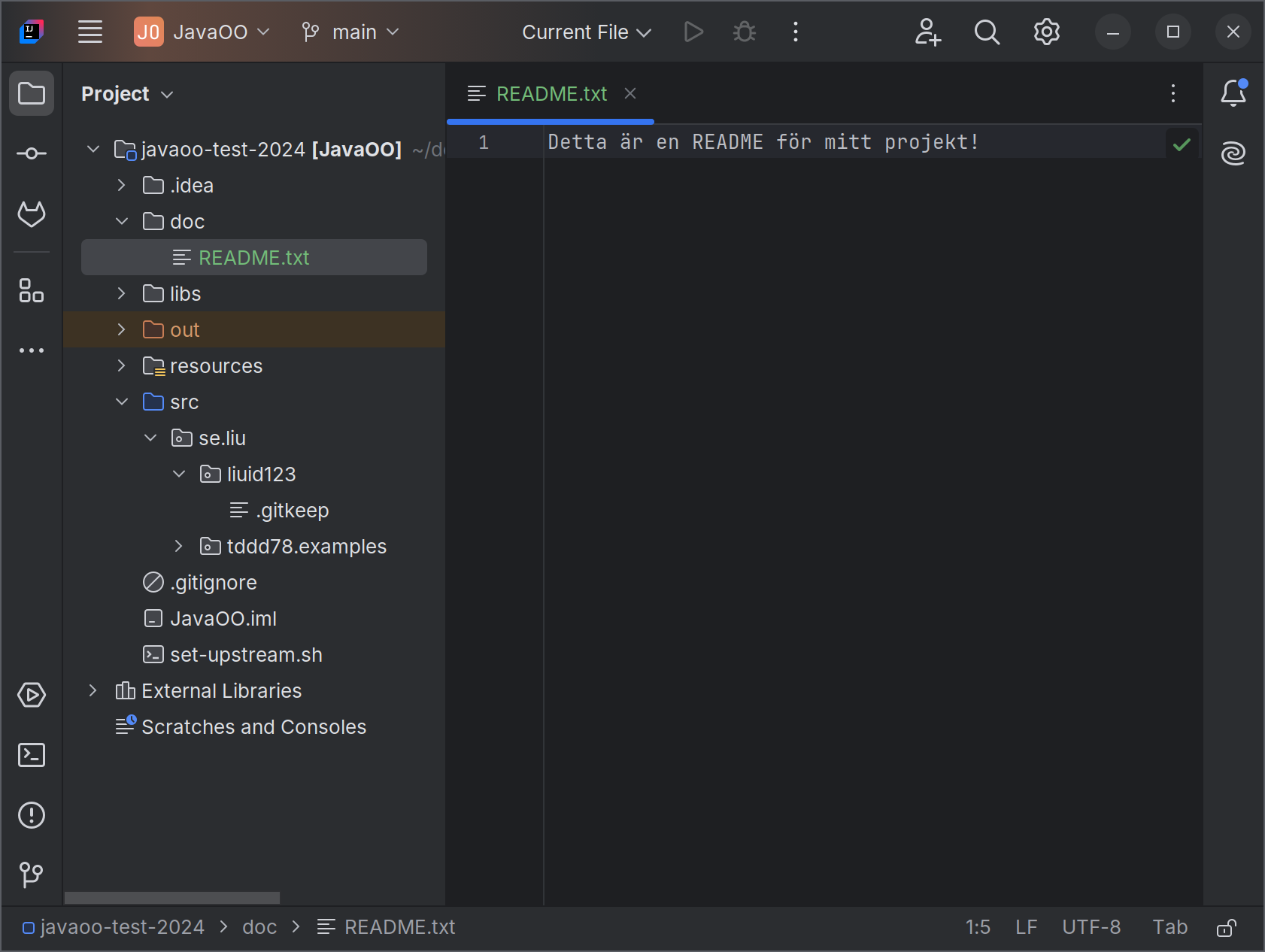Expand the .idea folder

122,185
